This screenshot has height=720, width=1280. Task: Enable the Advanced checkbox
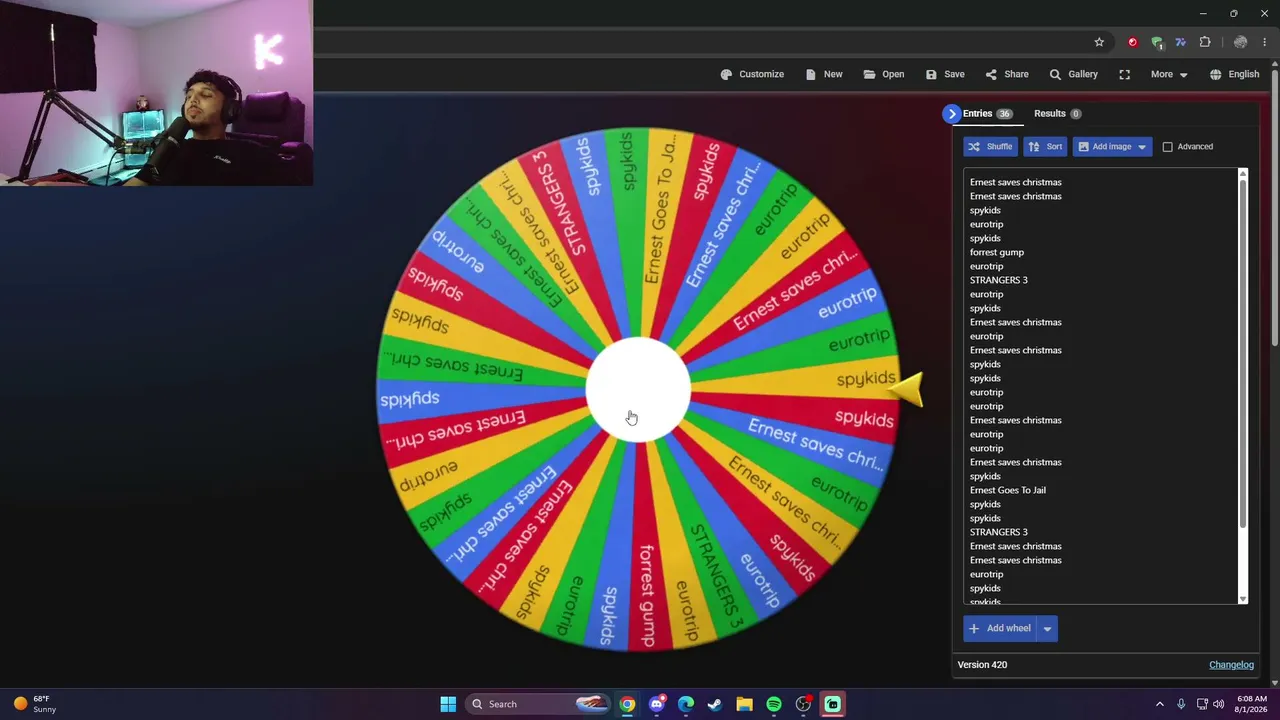(x=1167, y=147)
